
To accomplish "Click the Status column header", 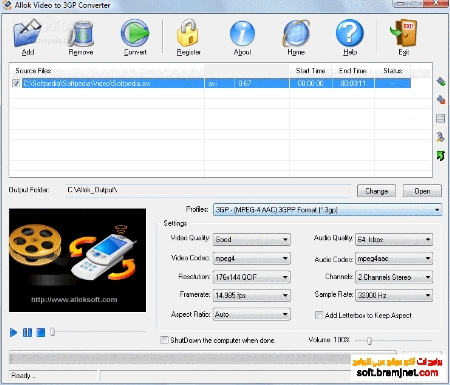I will (x=393, y=71).
